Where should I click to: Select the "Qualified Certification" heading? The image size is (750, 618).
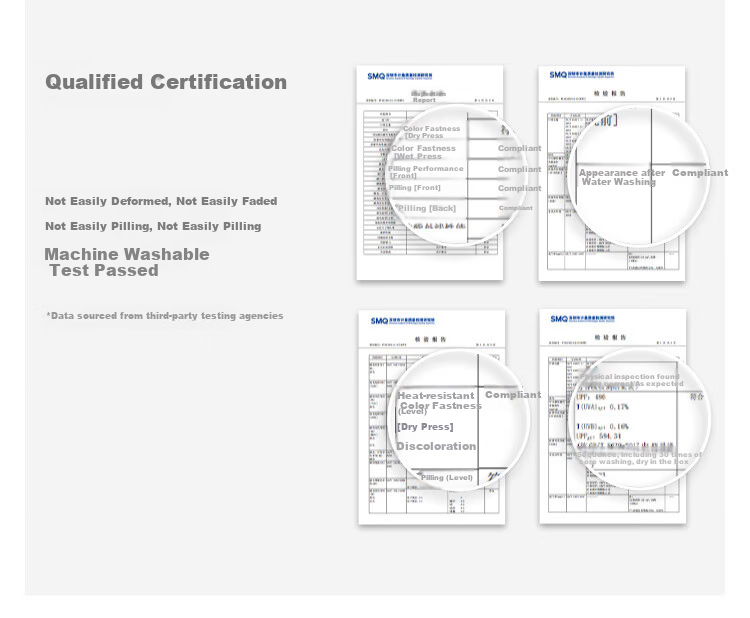[166, 82]
